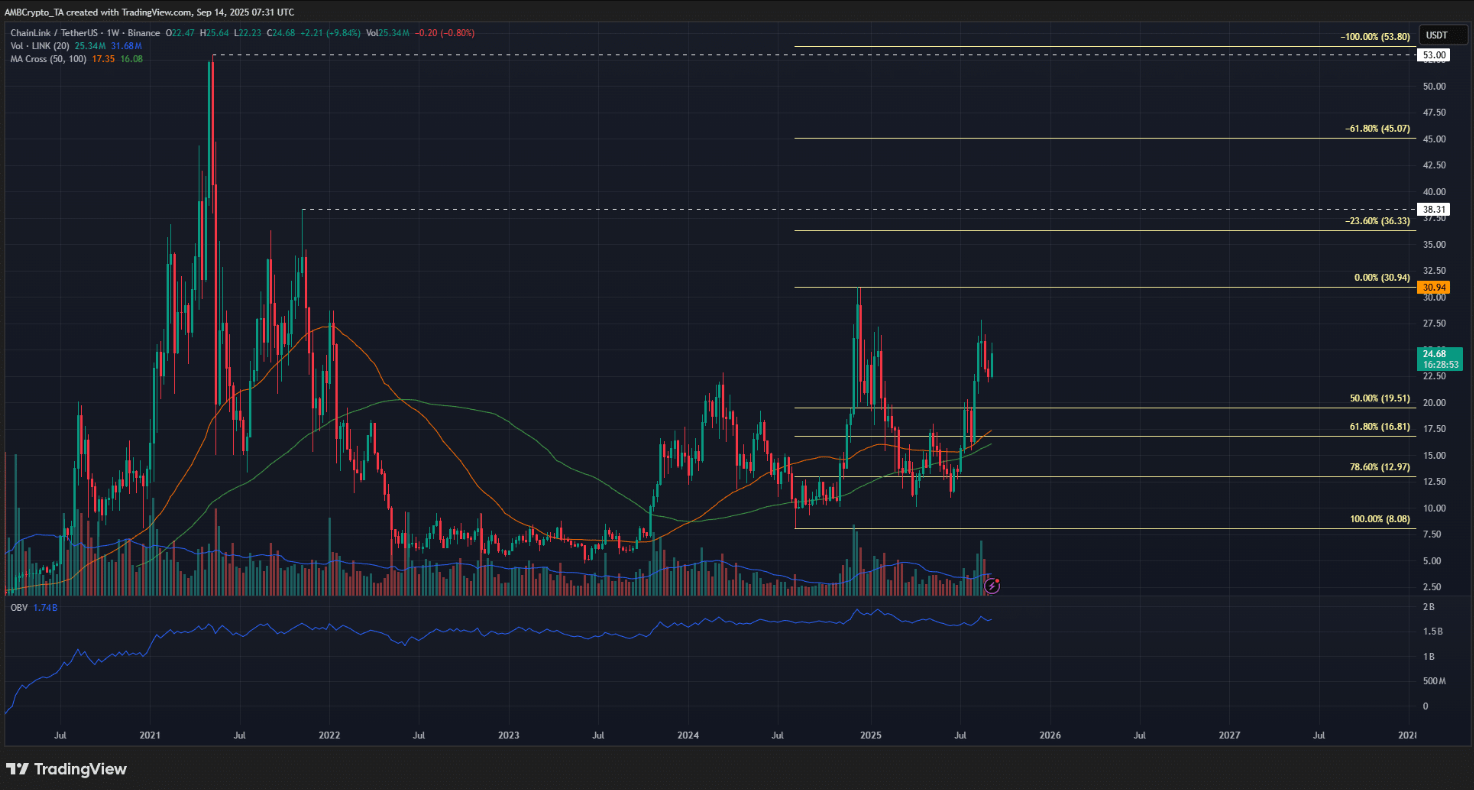The height and width of the screenshot is (790, 1474).
Task: Select the 50.00% (19.51) Fibonacci level label
Action: (x=1379, y=398)
